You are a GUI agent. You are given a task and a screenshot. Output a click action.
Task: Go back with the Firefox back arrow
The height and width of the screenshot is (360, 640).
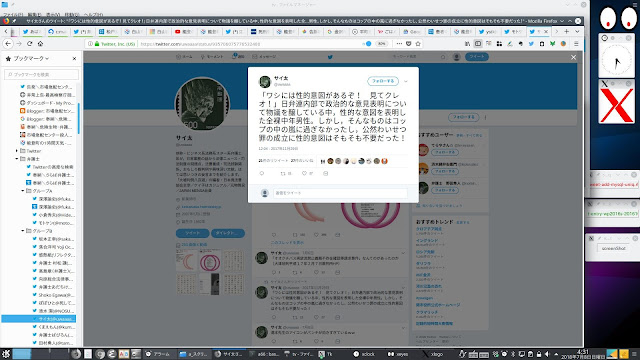[x=8, y=44]
